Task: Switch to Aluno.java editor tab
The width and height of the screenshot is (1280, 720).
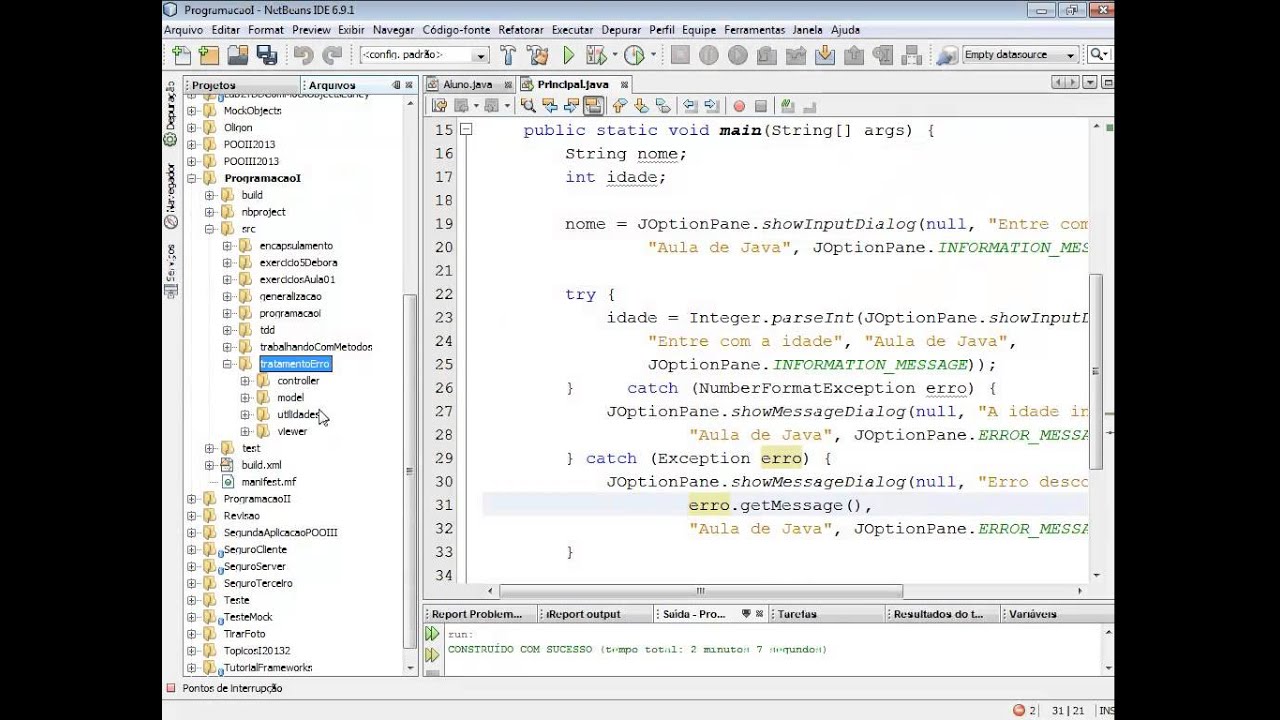Action: tap(467, 85)
